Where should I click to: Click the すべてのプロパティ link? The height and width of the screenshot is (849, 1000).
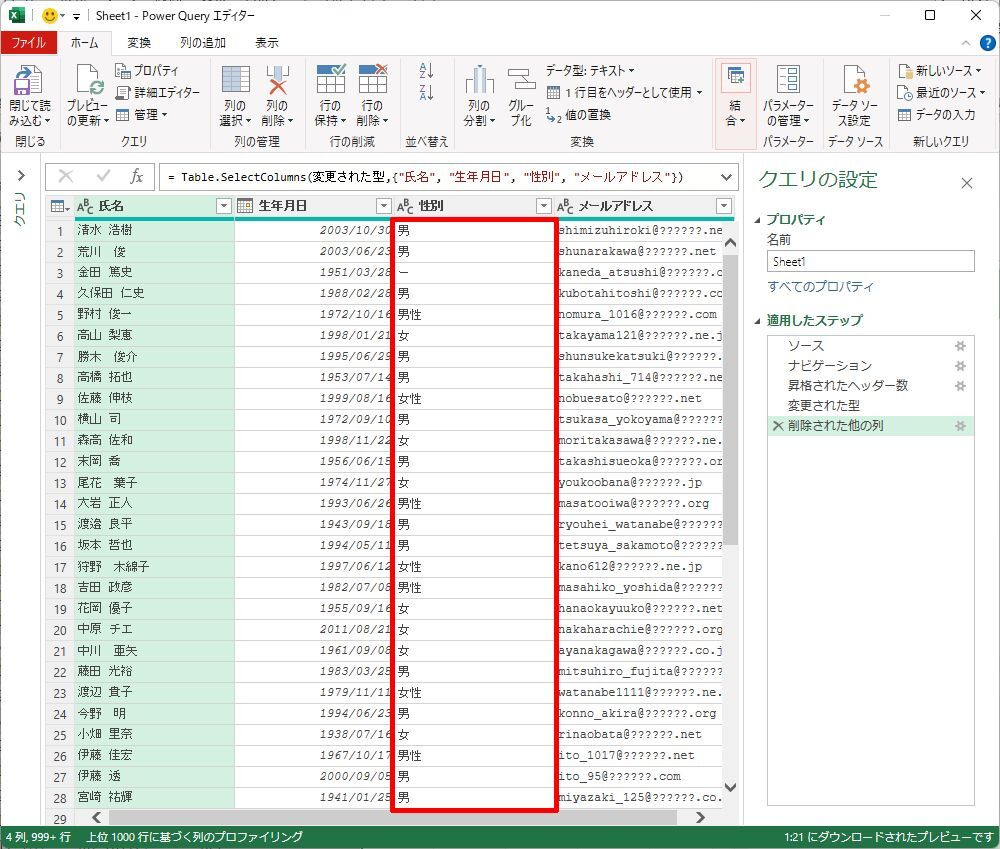click(x=820, y=287)
